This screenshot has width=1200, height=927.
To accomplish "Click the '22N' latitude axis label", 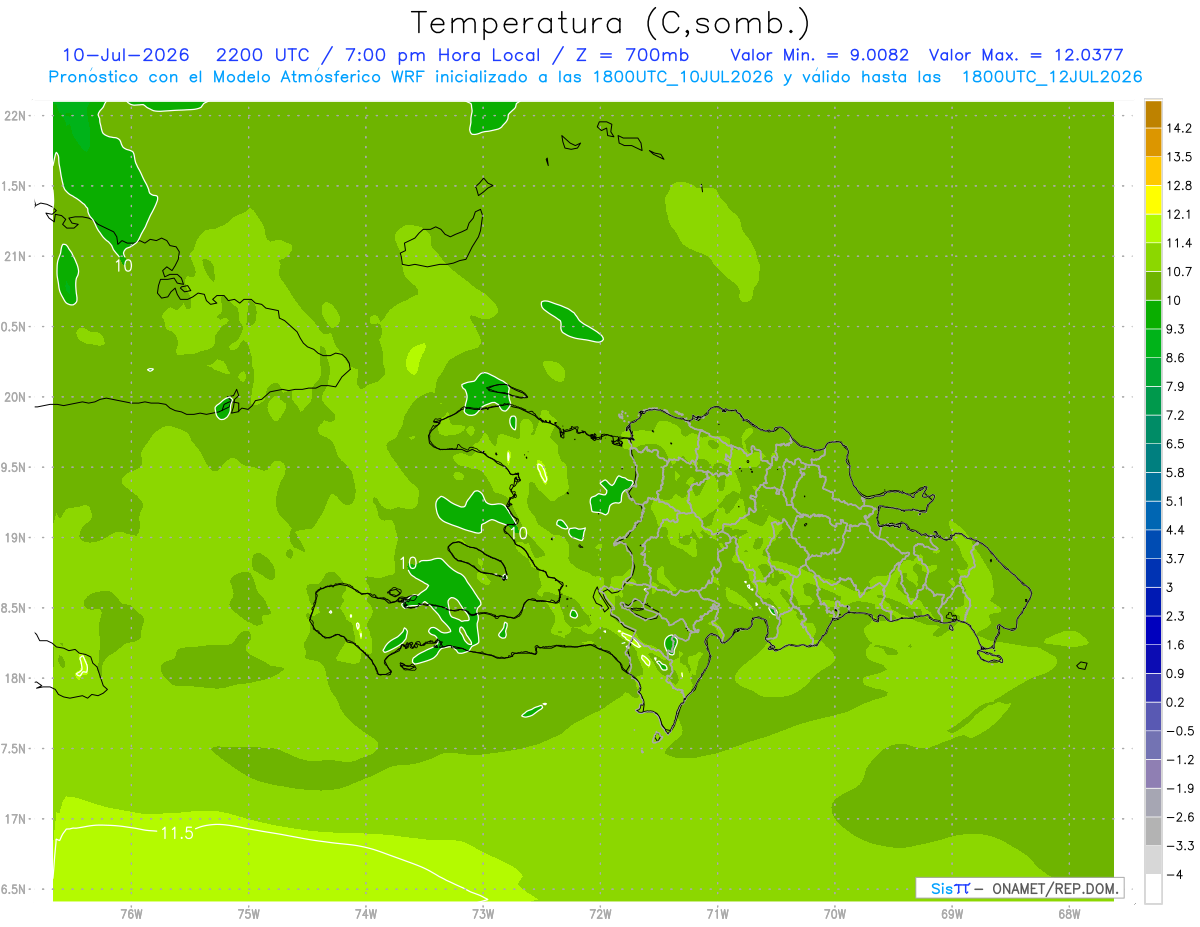I will (x=16, y=115).
